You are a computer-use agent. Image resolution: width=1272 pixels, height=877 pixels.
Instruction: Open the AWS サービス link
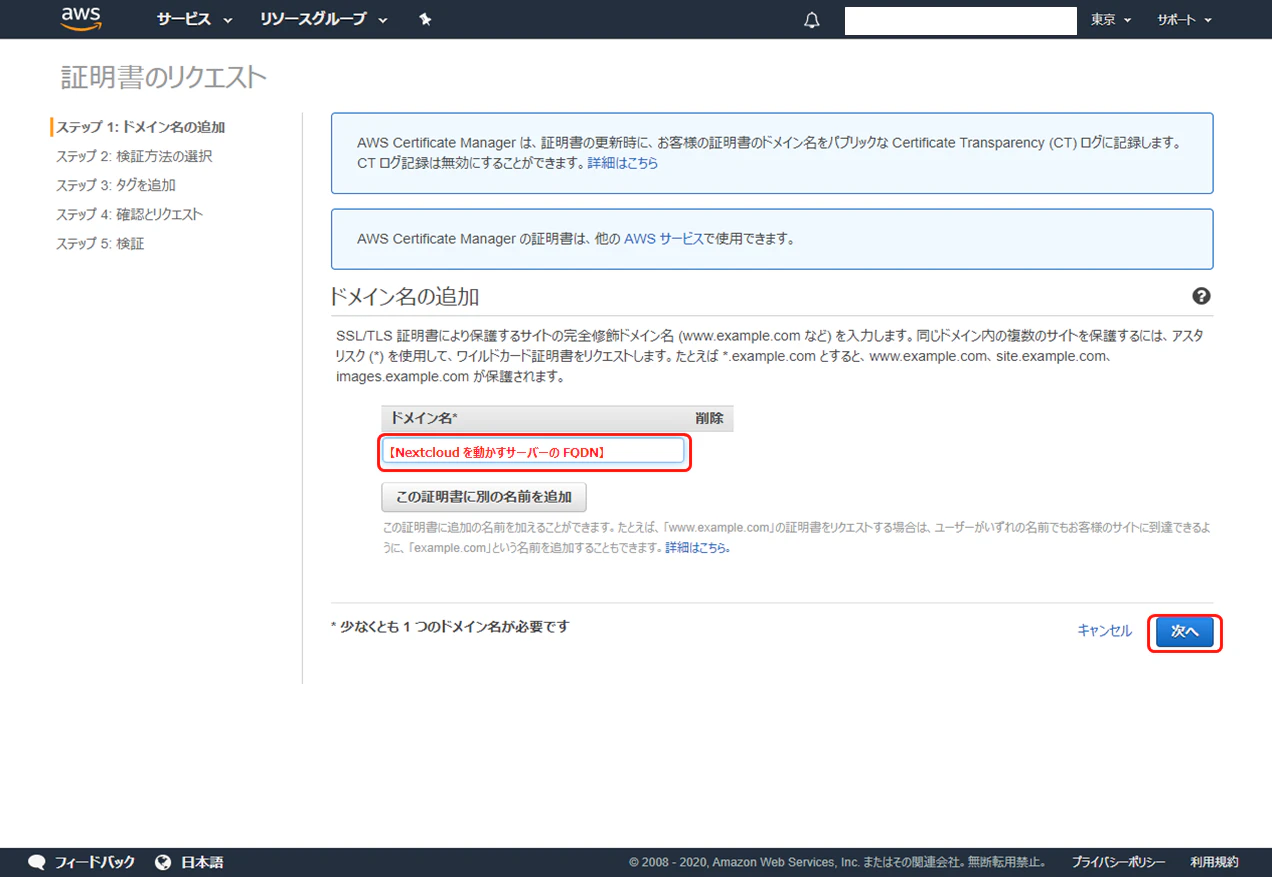pos(663,239)
